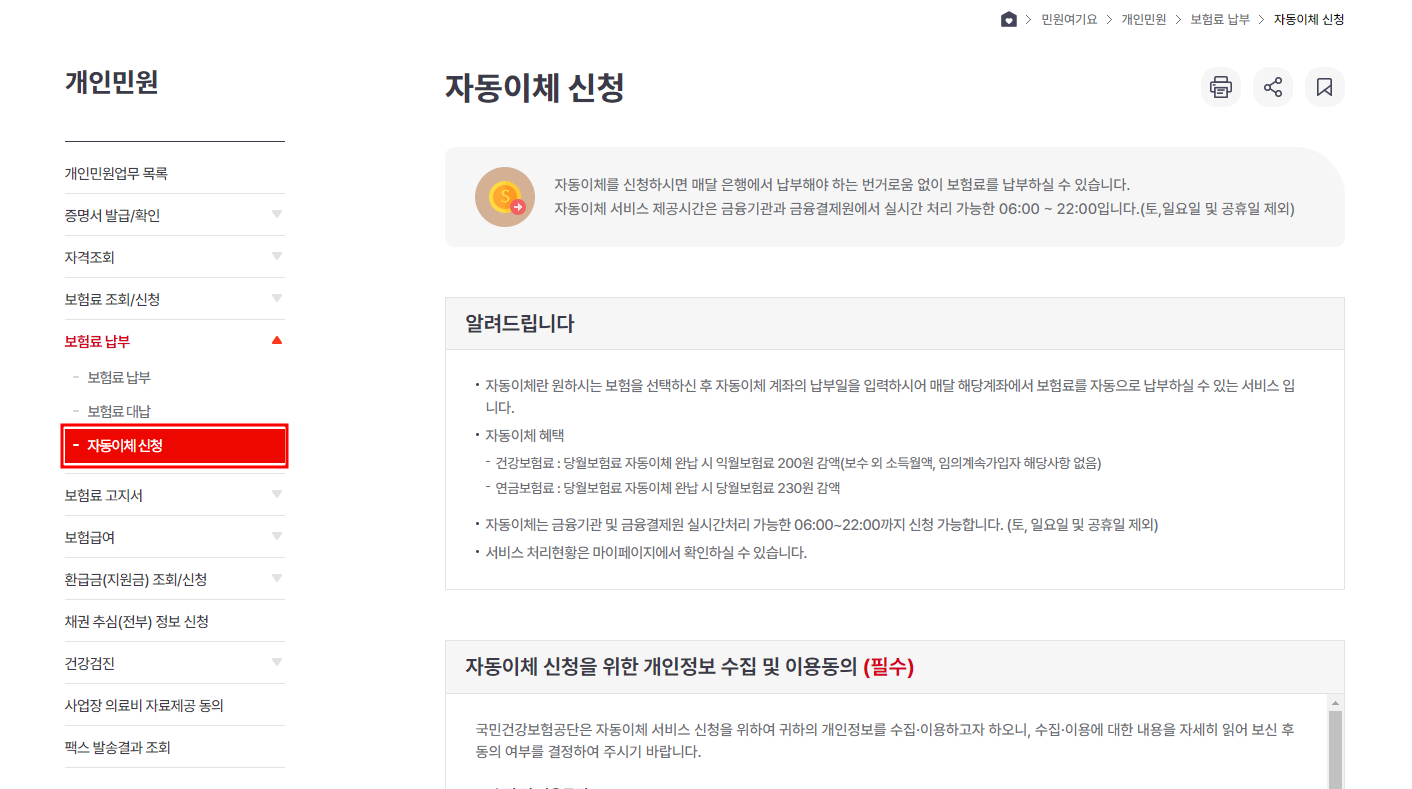The image size is (1412, 789).
Task: Expand the 건강검진 section
Action: tap(277, 662)
